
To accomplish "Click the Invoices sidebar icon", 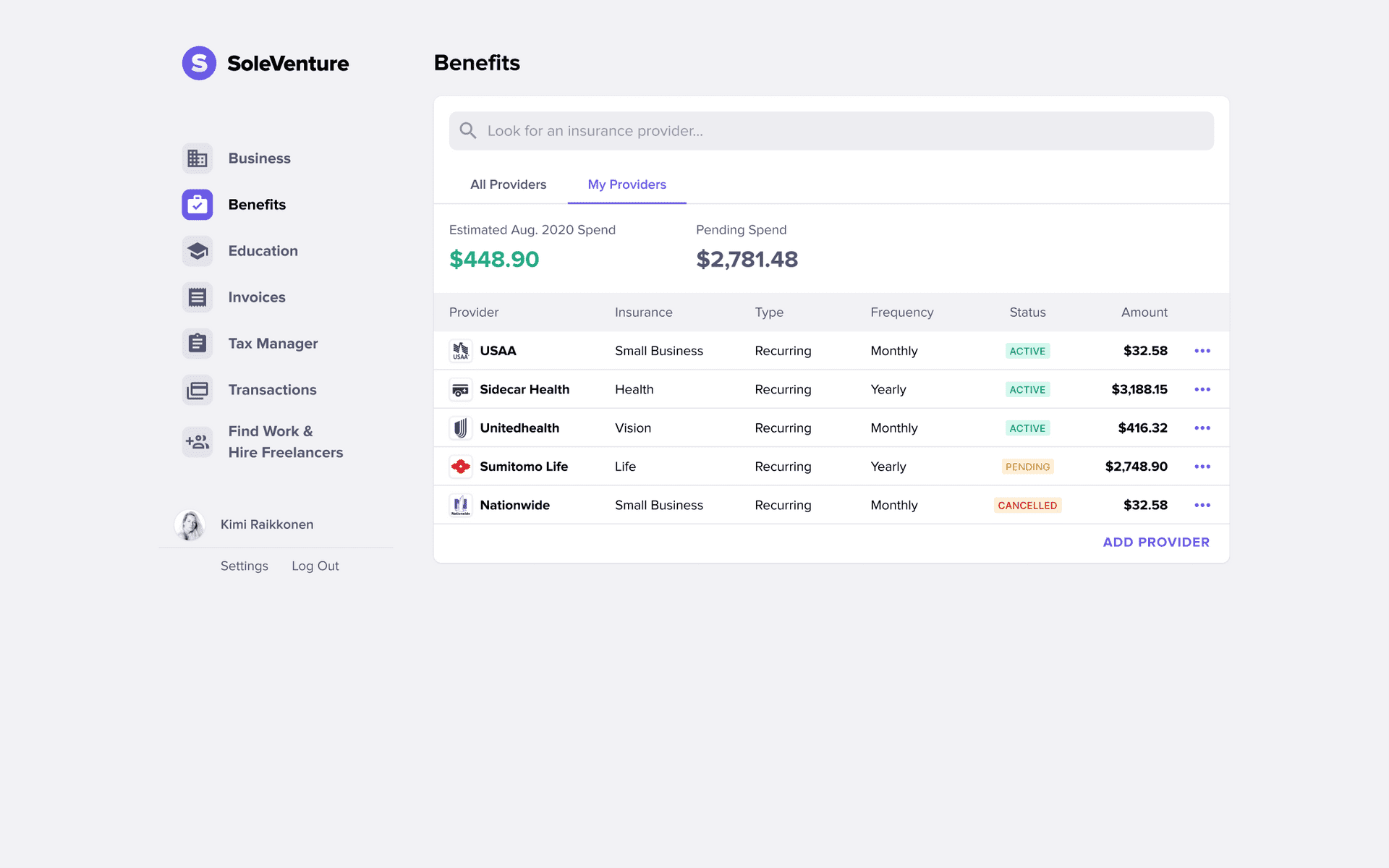I will pos(197,297).
